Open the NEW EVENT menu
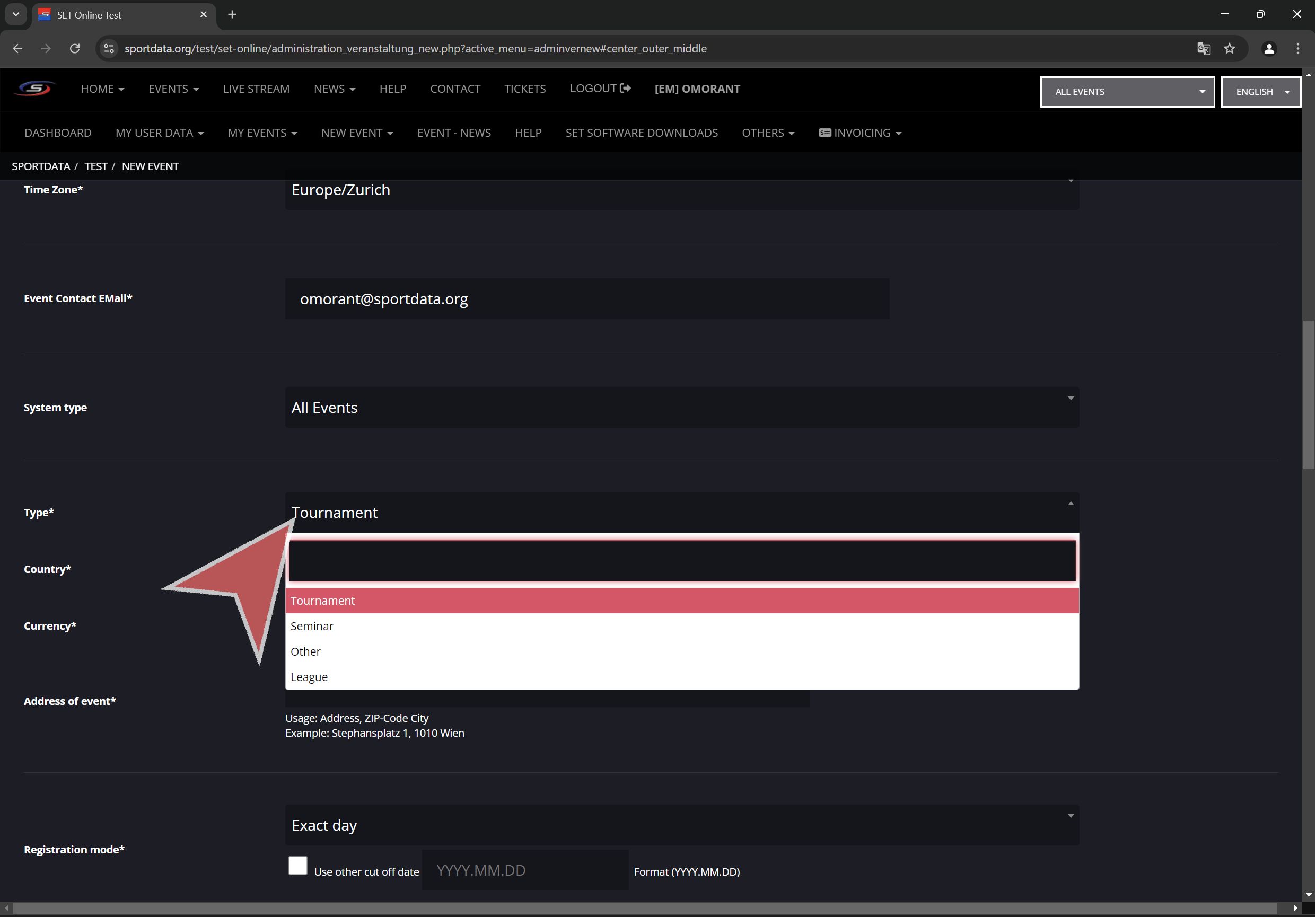 (356, 133)
